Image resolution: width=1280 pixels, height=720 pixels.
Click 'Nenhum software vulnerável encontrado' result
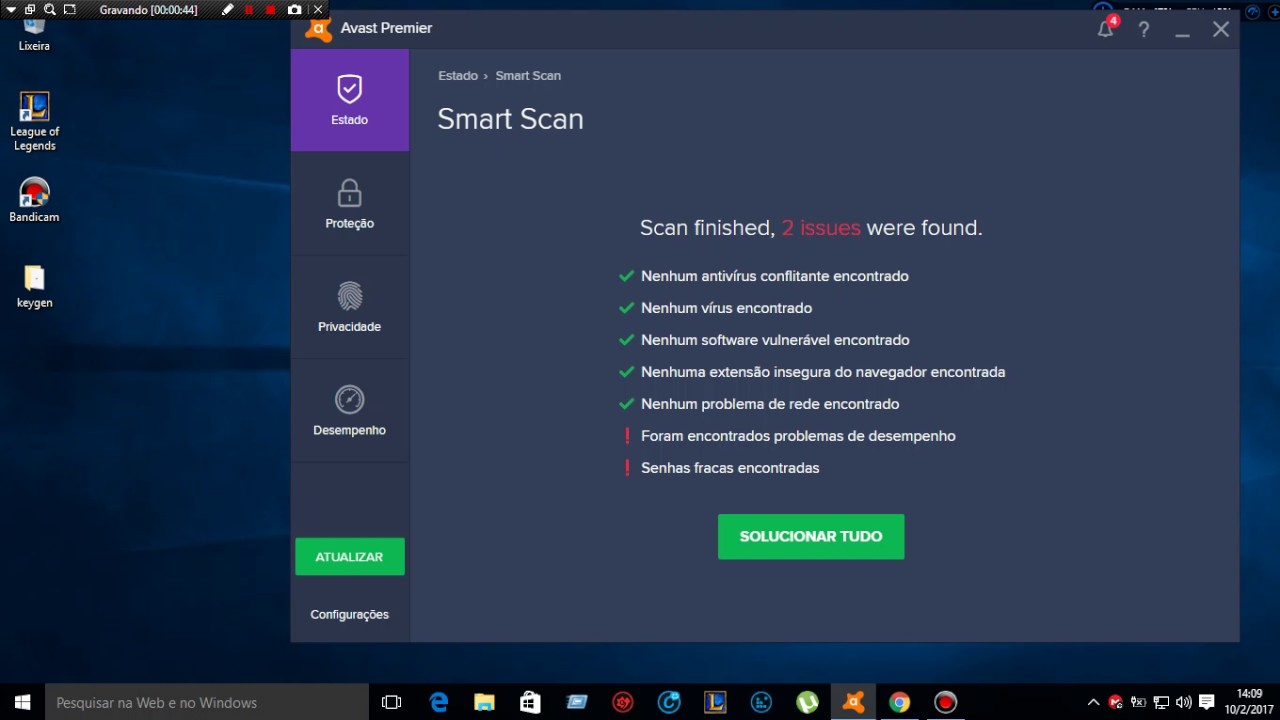775,340
